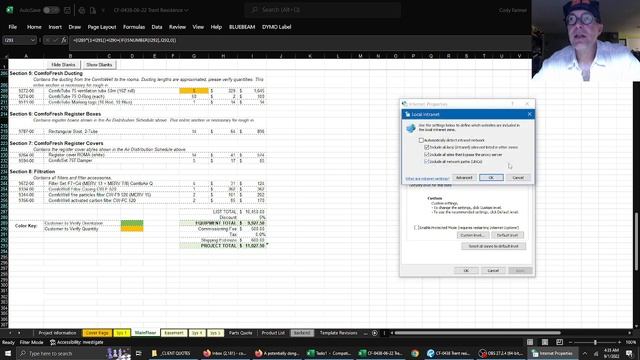Image resolution: width=640 pixels, height=360 pixels.
Task: Click the Type here to search box
Action: point(61,353)
